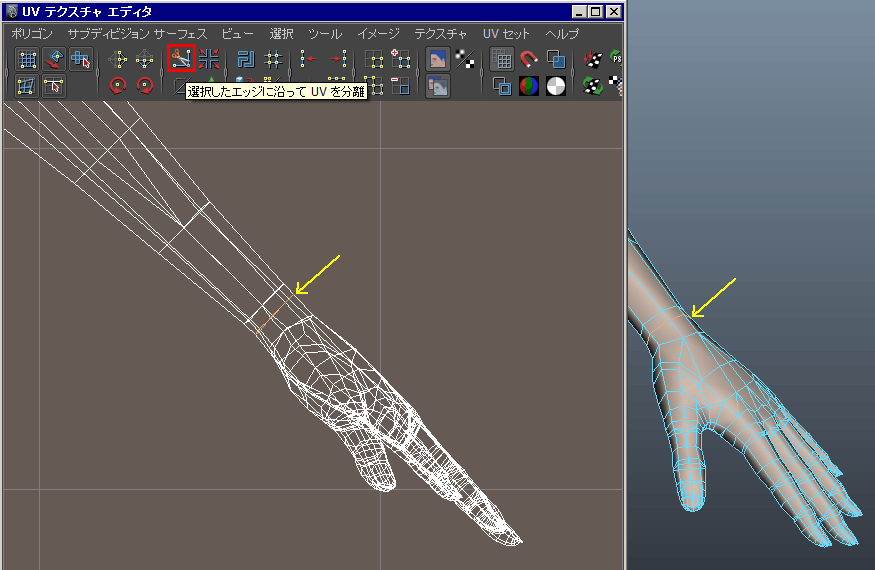875x570 pixels.
Task: Open the サブディビジョン サーフェス menu
Action: click(x=137, y=34)
